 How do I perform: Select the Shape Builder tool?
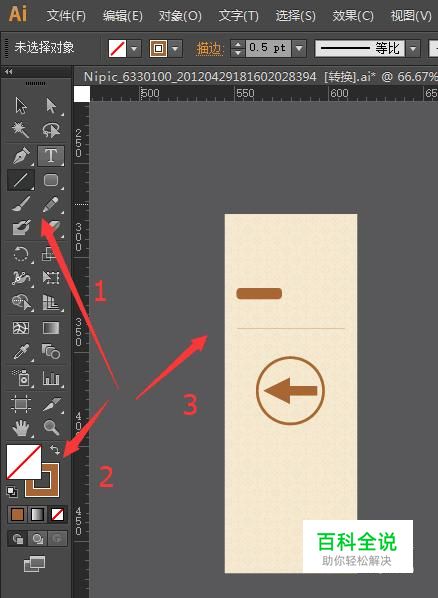coord(21,302)
